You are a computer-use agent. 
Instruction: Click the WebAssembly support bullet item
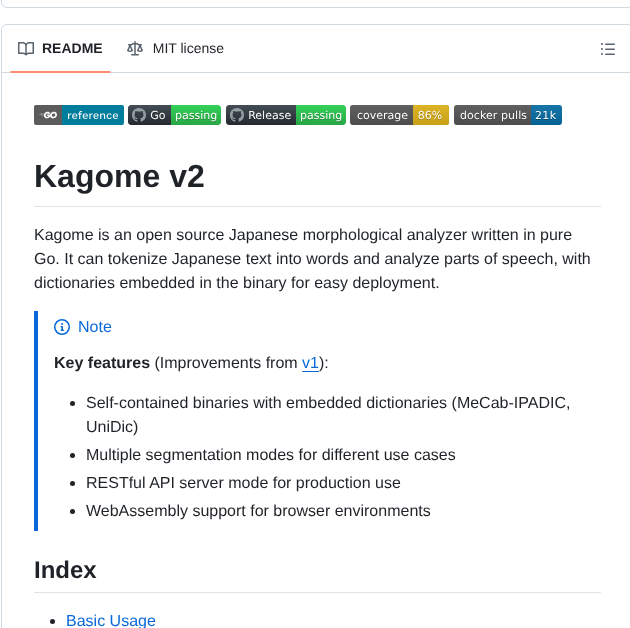coord(258,511)
